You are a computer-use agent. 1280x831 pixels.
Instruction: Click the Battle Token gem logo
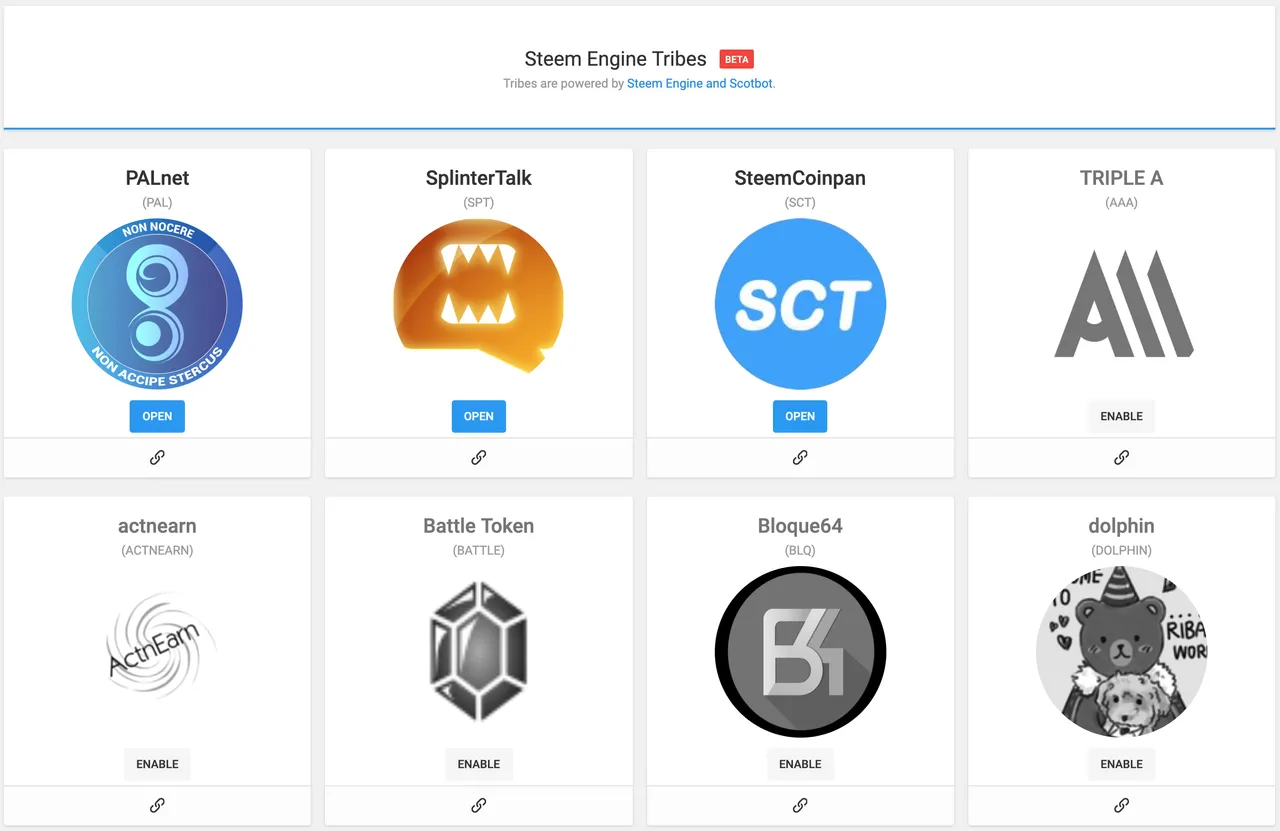[479, 653]
